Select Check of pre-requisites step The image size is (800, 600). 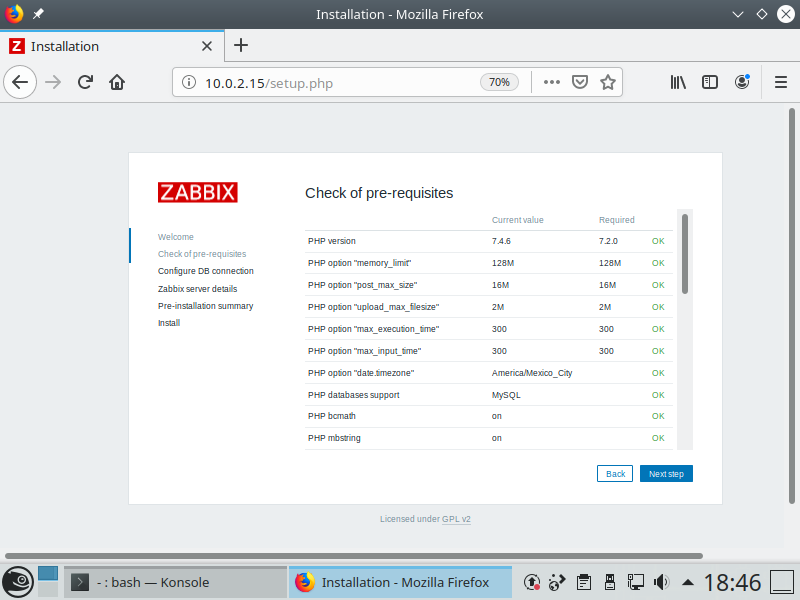coord(202,254)
